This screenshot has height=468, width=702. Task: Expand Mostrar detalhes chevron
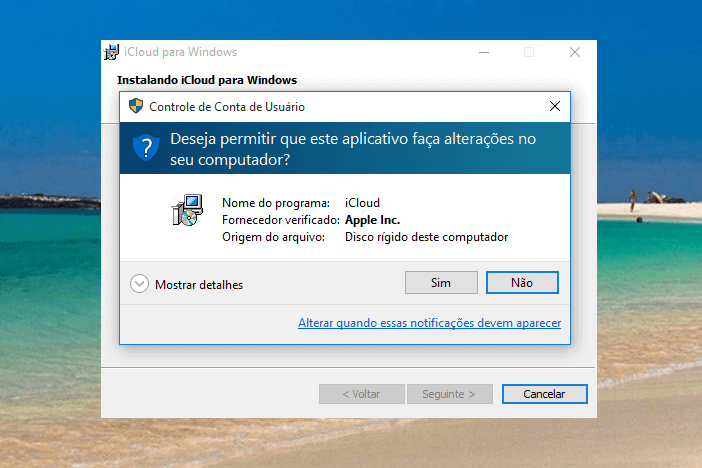(139, 284)
